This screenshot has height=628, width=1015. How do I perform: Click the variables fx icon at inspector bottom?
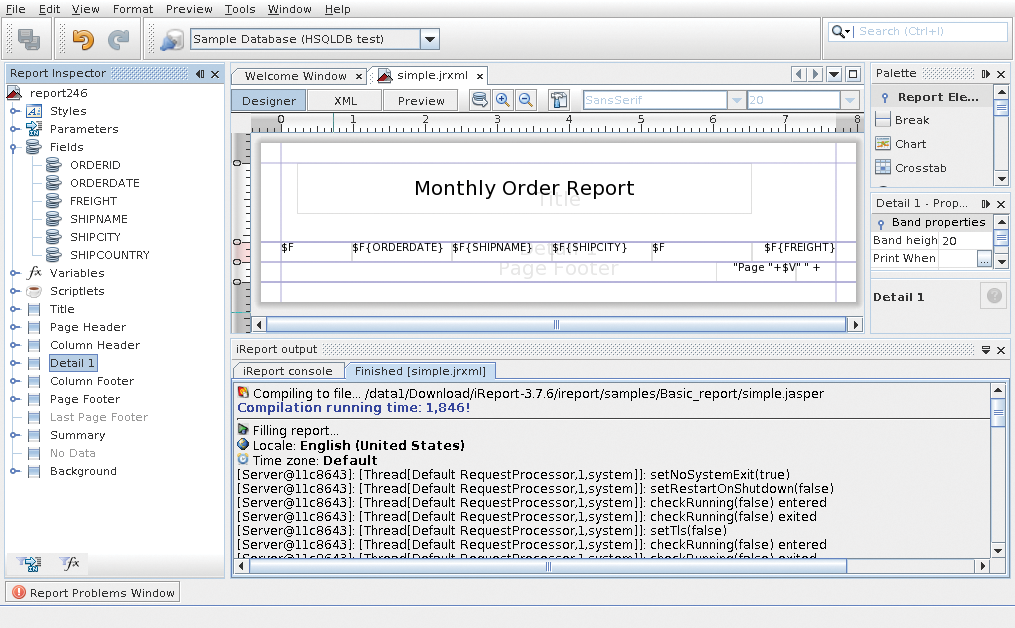click(70, 562)
